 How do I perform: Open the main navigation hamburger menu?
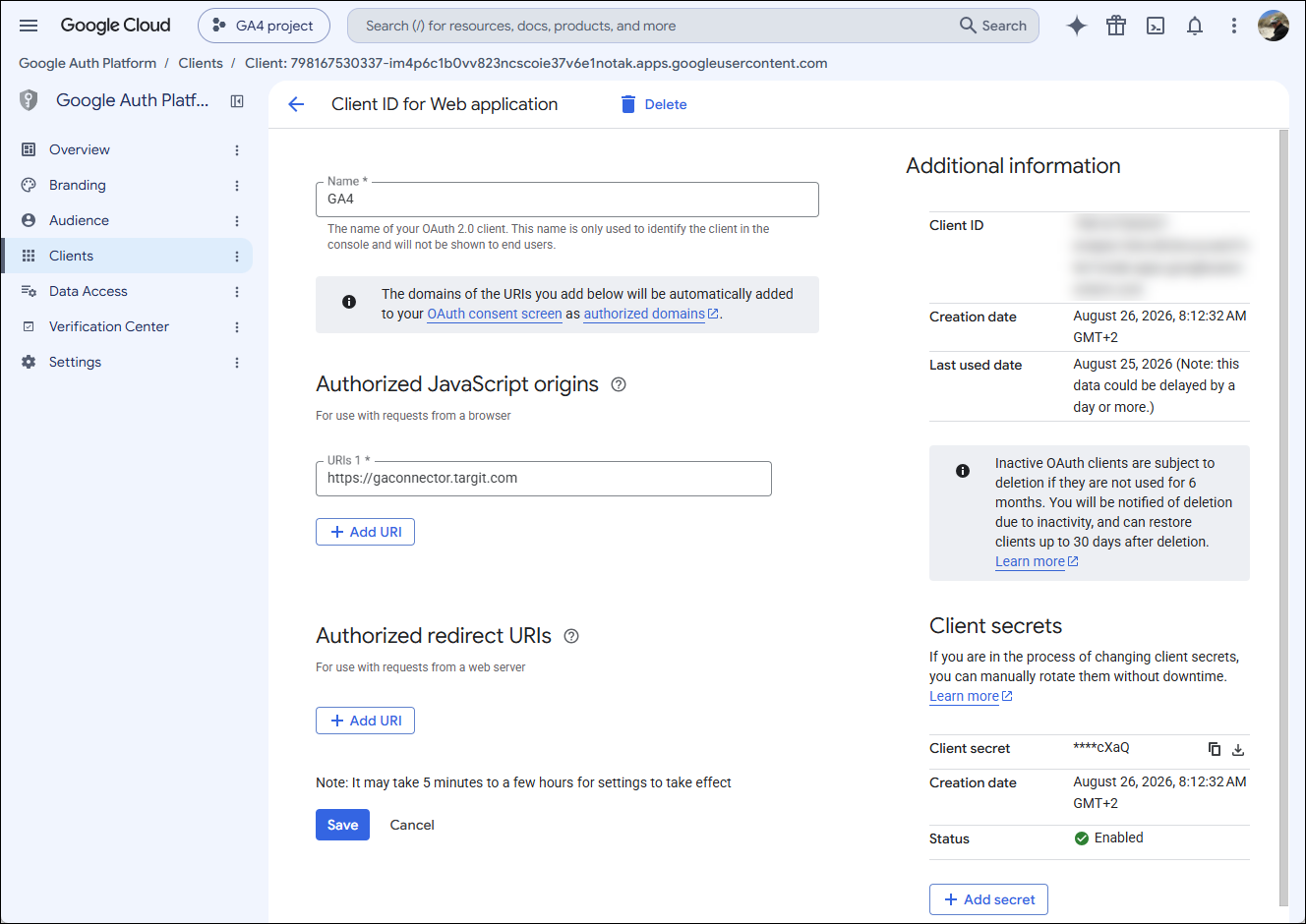29,26
